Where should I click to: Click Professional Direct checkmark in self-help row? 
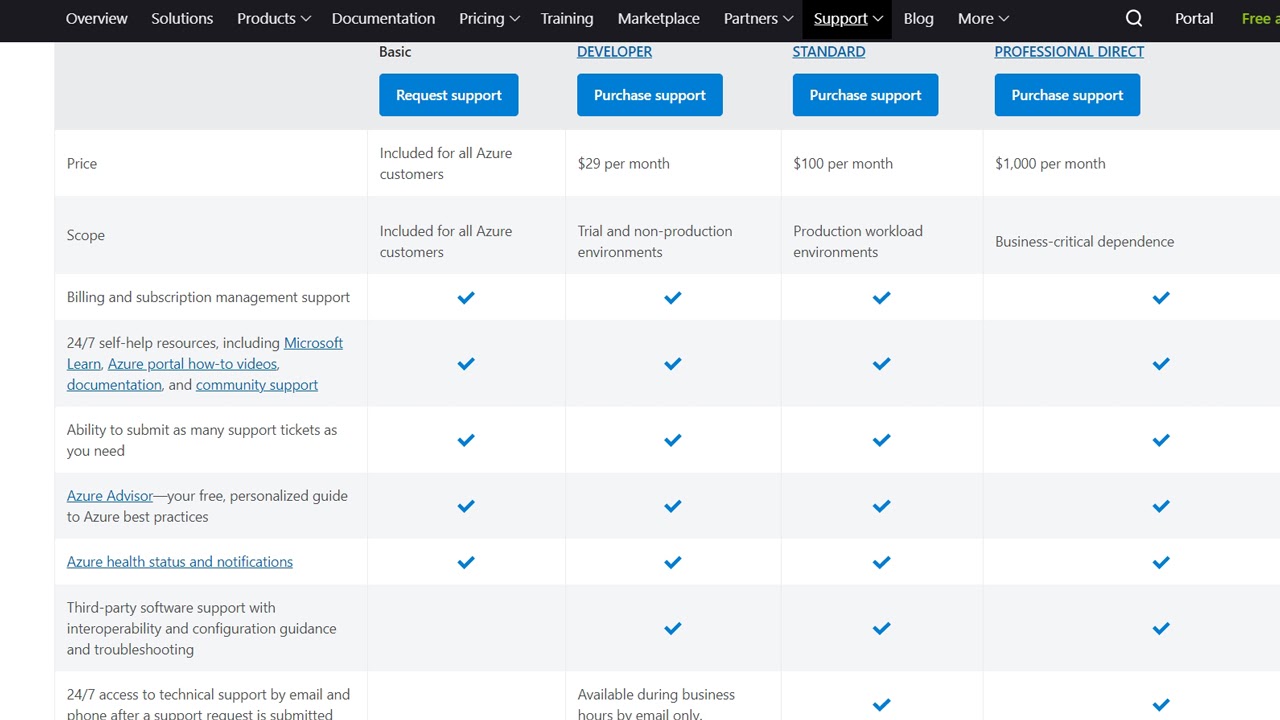point(1161,363)
